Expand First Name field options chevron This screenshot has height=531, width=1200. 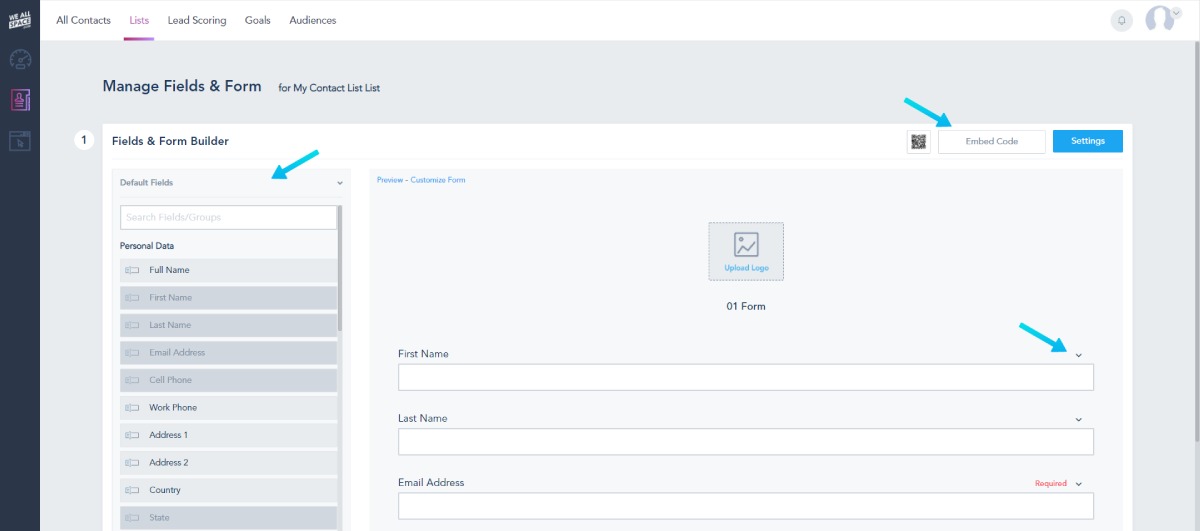(1078, 355)
